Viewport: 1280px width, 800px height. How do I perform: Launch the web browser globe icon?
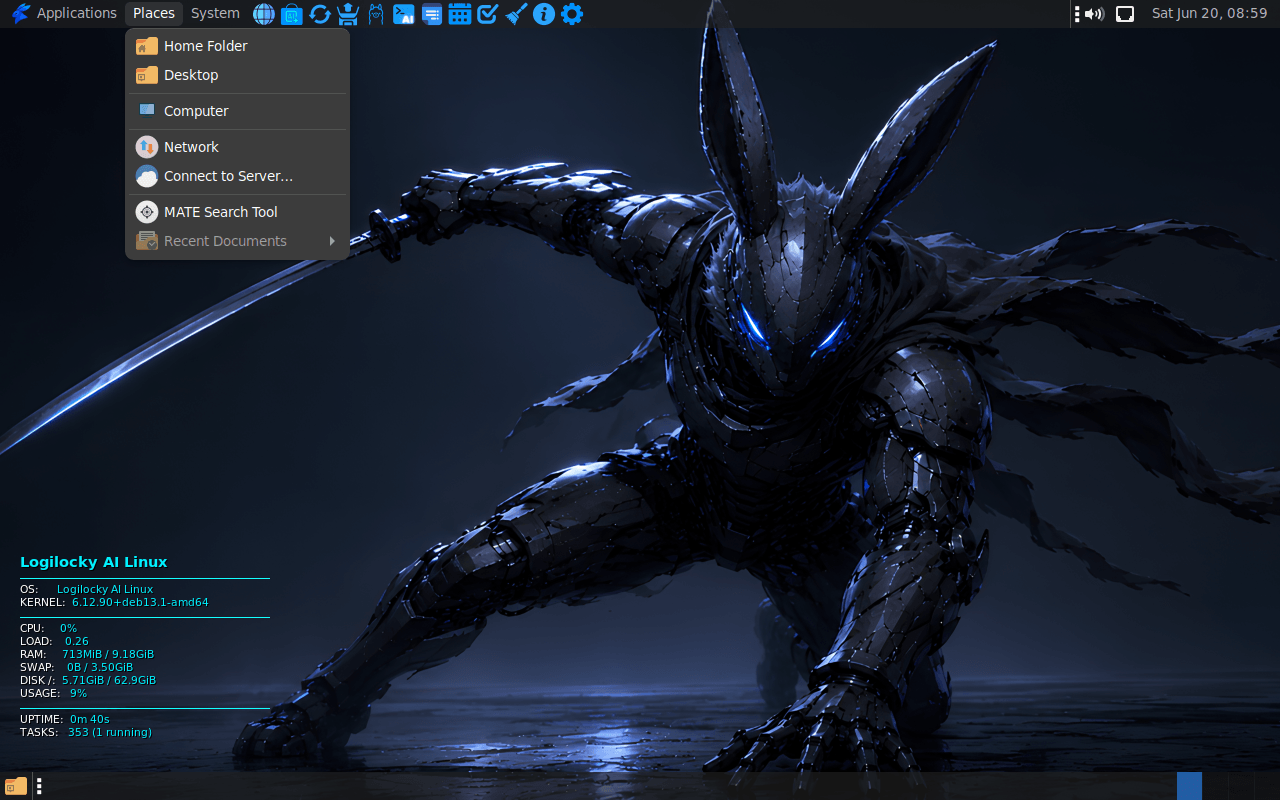264,14
